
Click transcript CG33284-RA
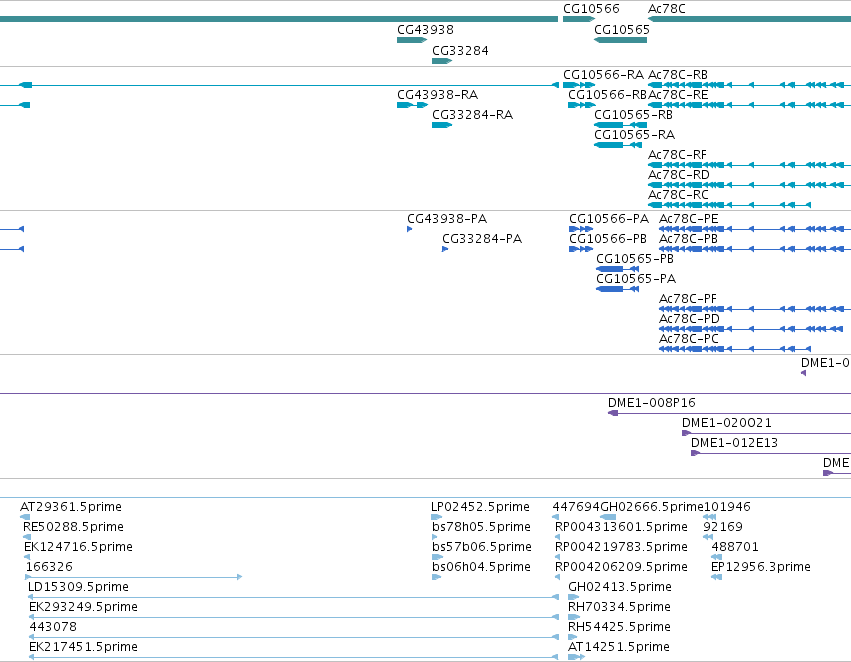click(x=472, y=115)
